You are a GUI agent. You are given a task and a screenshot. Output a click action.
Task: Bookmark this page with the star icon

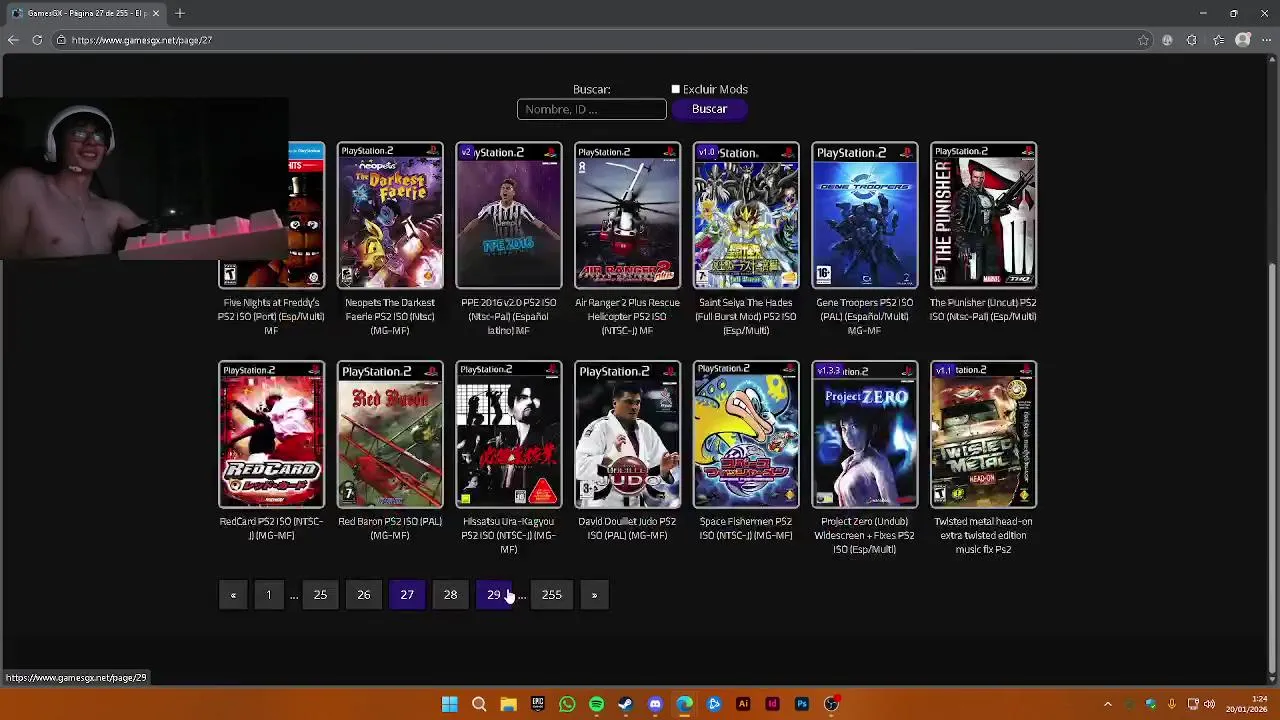(x=1143, y=40)
